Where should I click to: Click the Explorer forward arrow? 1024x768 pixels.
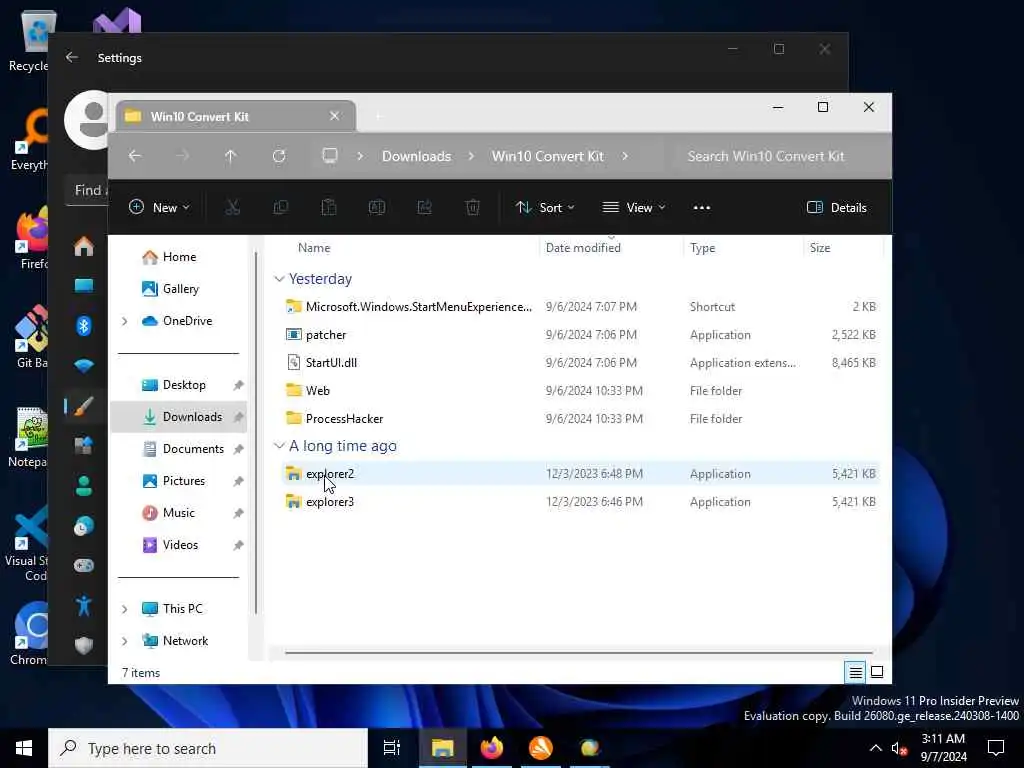(183, 156)
